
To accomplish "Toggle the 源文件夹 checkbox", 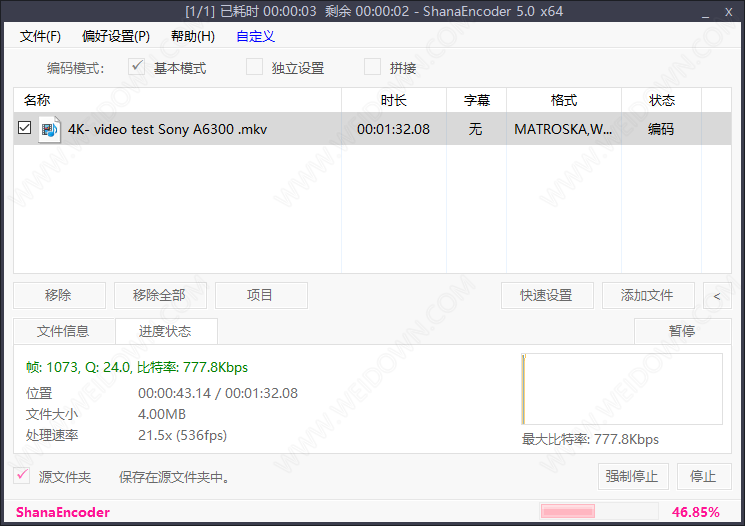I will coord(22,476).
